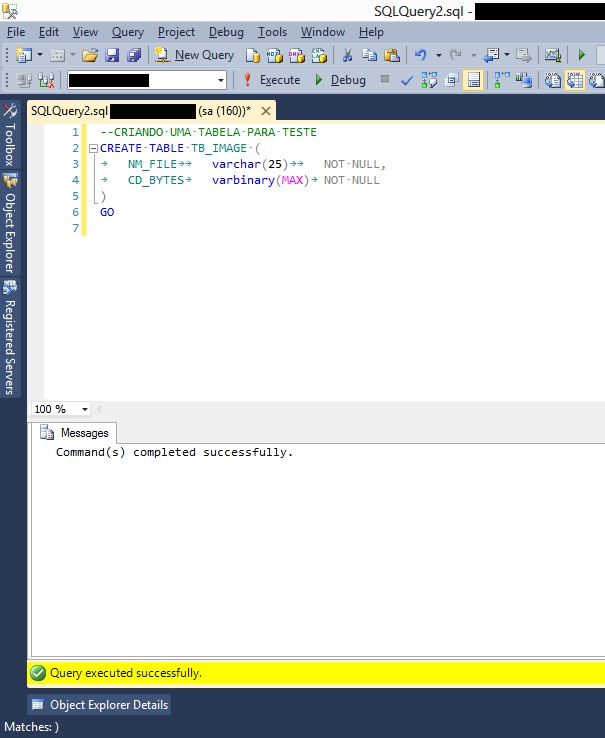Click the Open File folder icon
This screenshot has height=738, width=605.
(89, 55)
